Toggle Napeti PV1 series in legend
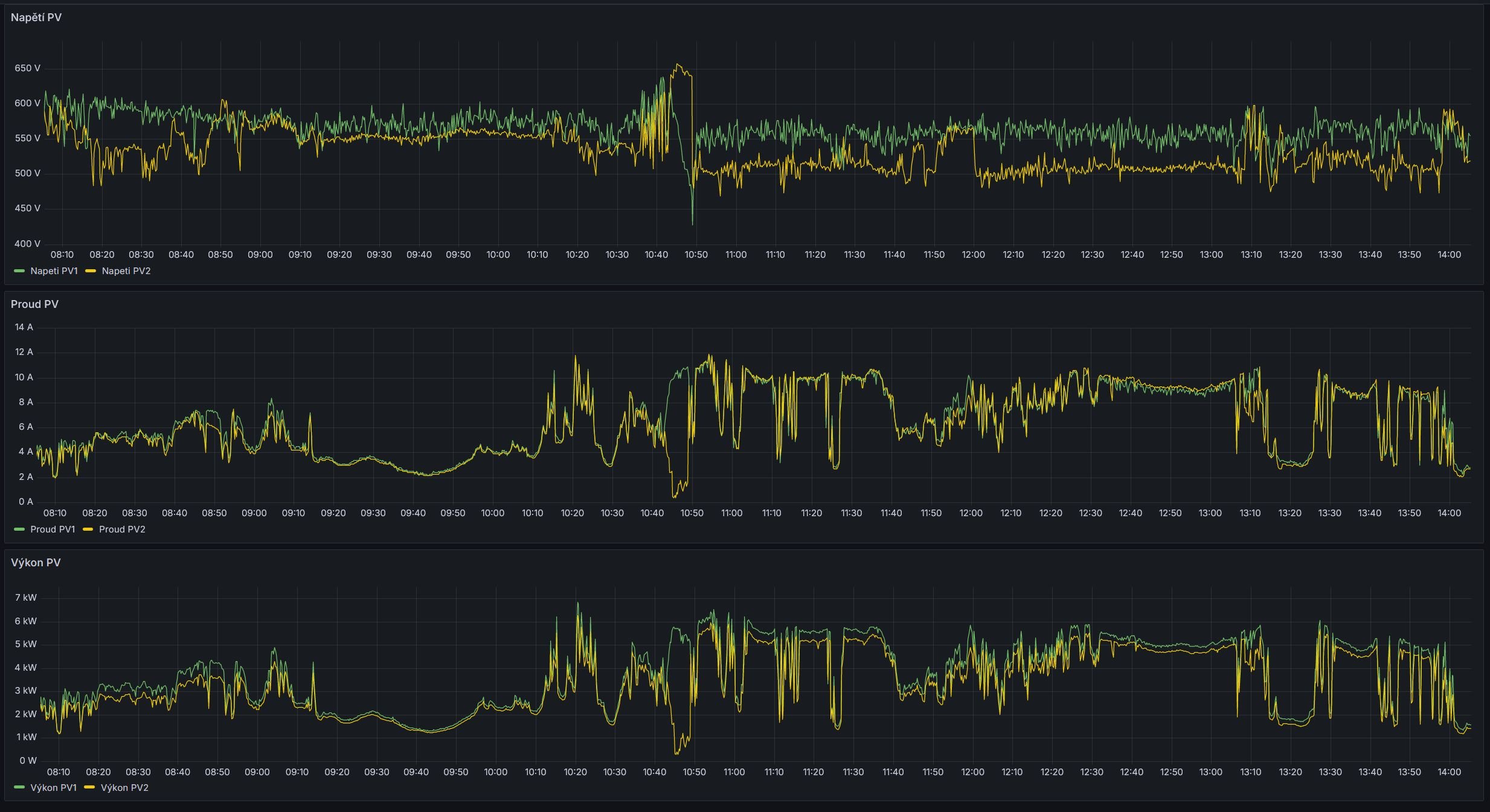This screenshot has width=1490, height=812. tap(54, 271)
